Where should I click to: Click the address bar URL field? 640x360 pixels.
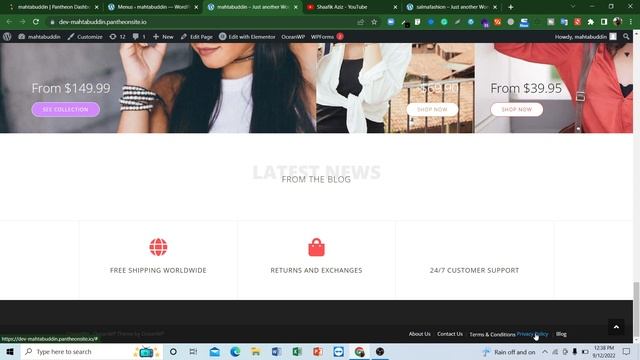click(x=204, y=22)
